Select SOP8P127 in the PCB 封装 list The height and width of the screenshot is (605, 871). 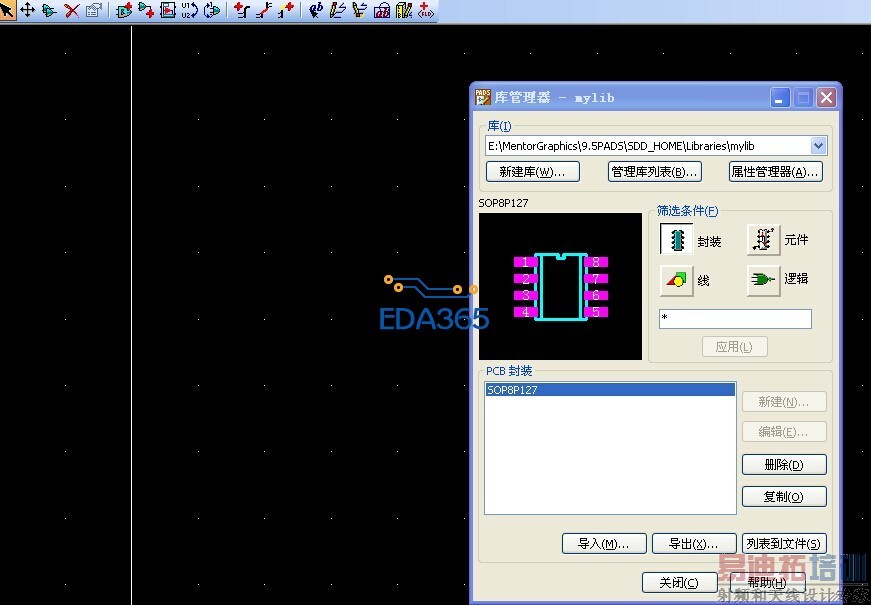point(610,390)
